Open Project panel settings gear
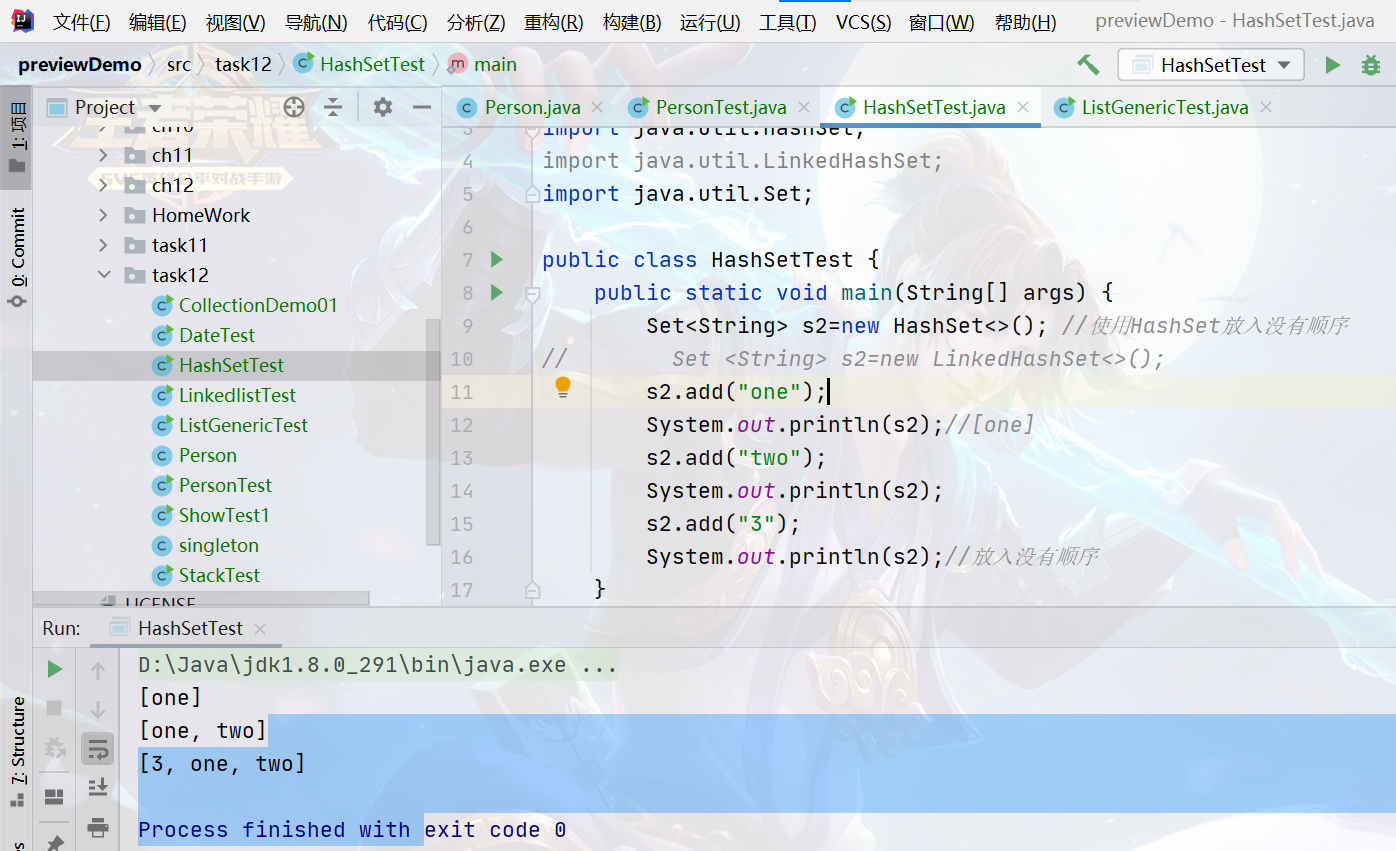The image size is (1396, 851). click(x=382, y=107)
